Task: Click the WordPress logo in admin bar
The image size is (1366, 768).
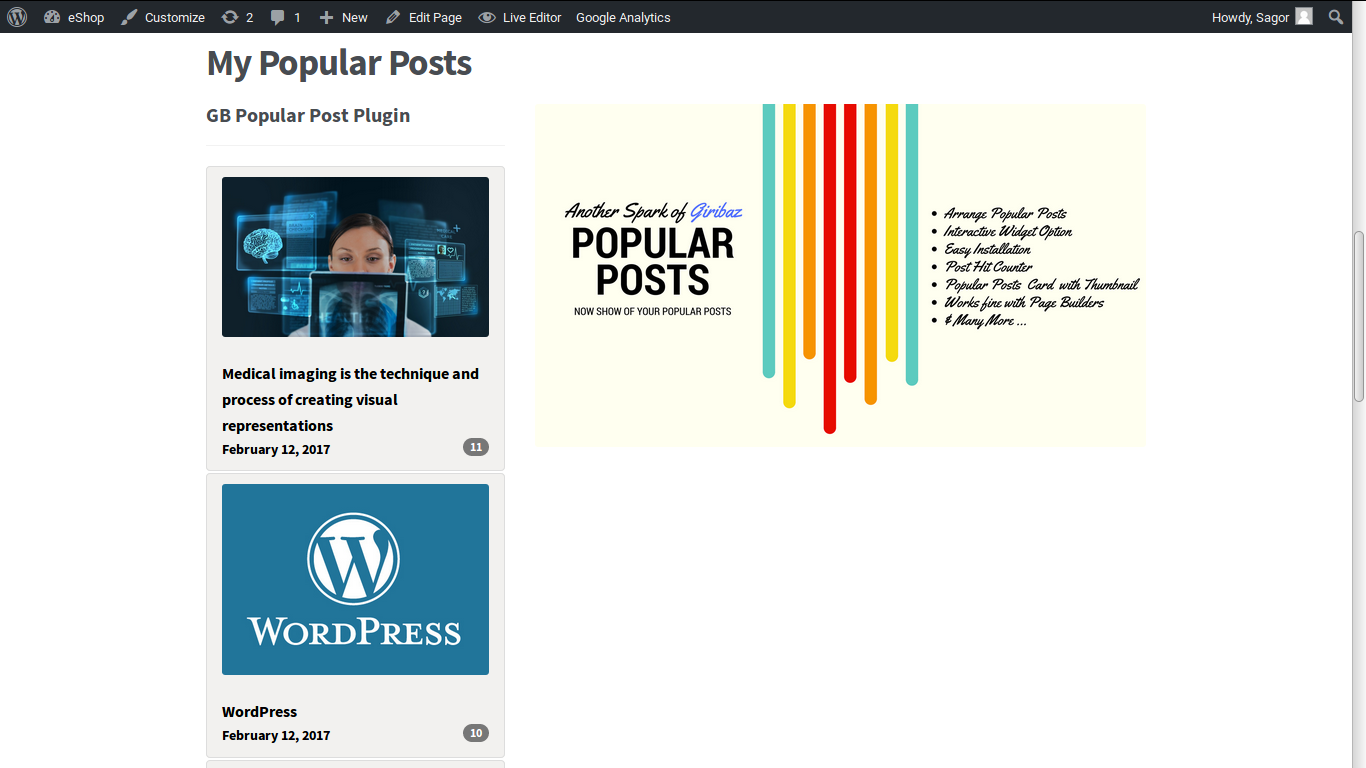Action: pos(17,17)
